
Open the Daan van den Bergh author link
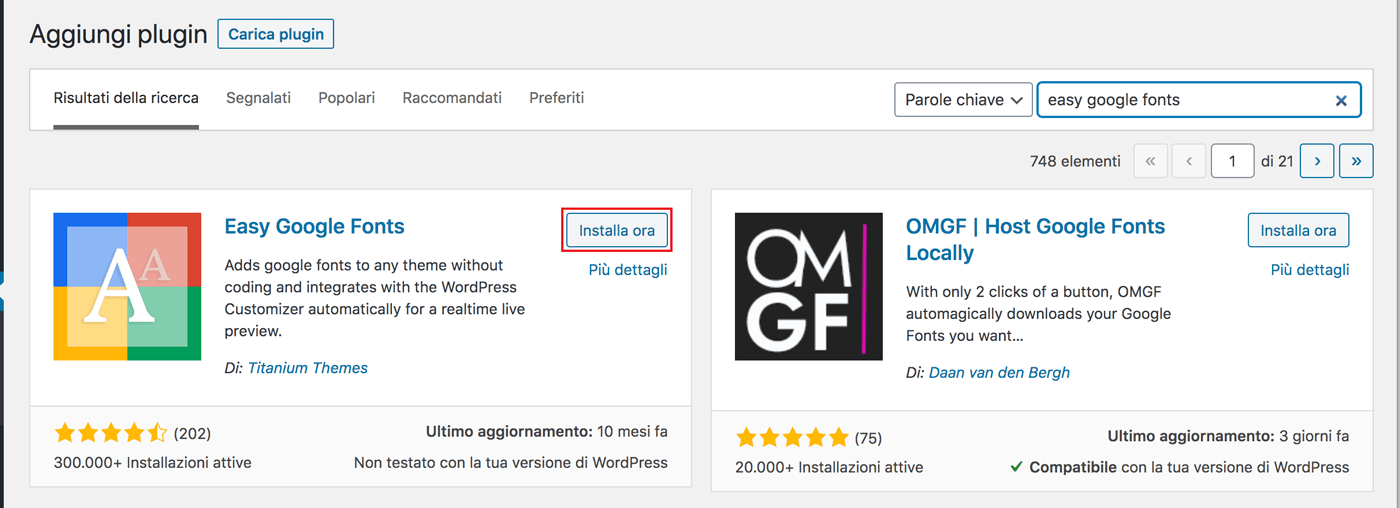[x=999, y=372]
